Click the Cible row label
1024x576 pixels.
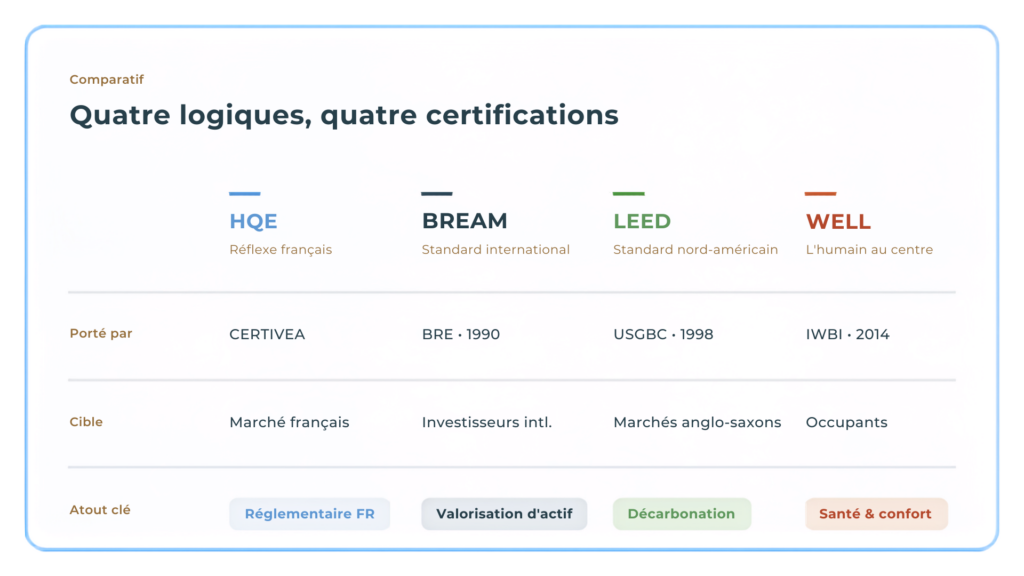tap(86, 422)
